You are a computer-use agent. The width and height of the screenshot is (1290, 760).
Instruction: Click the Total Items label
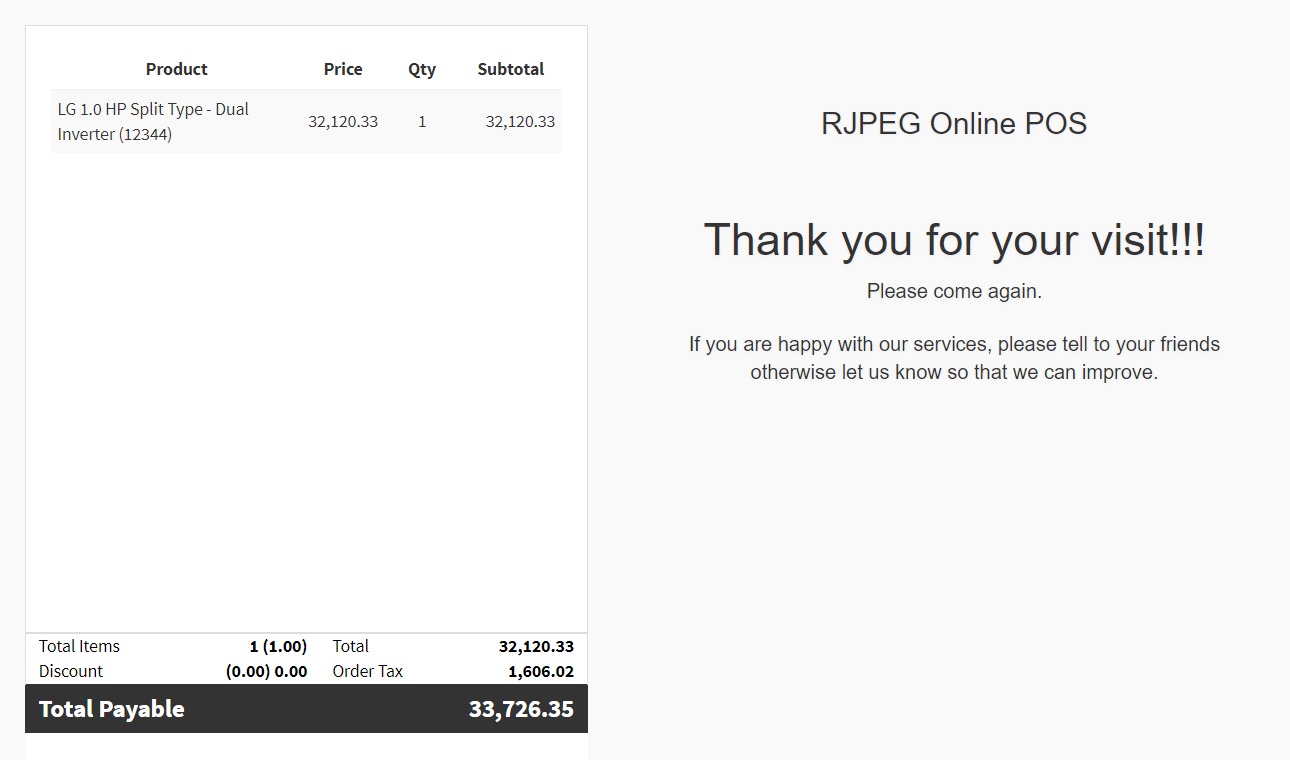[79, 646]
